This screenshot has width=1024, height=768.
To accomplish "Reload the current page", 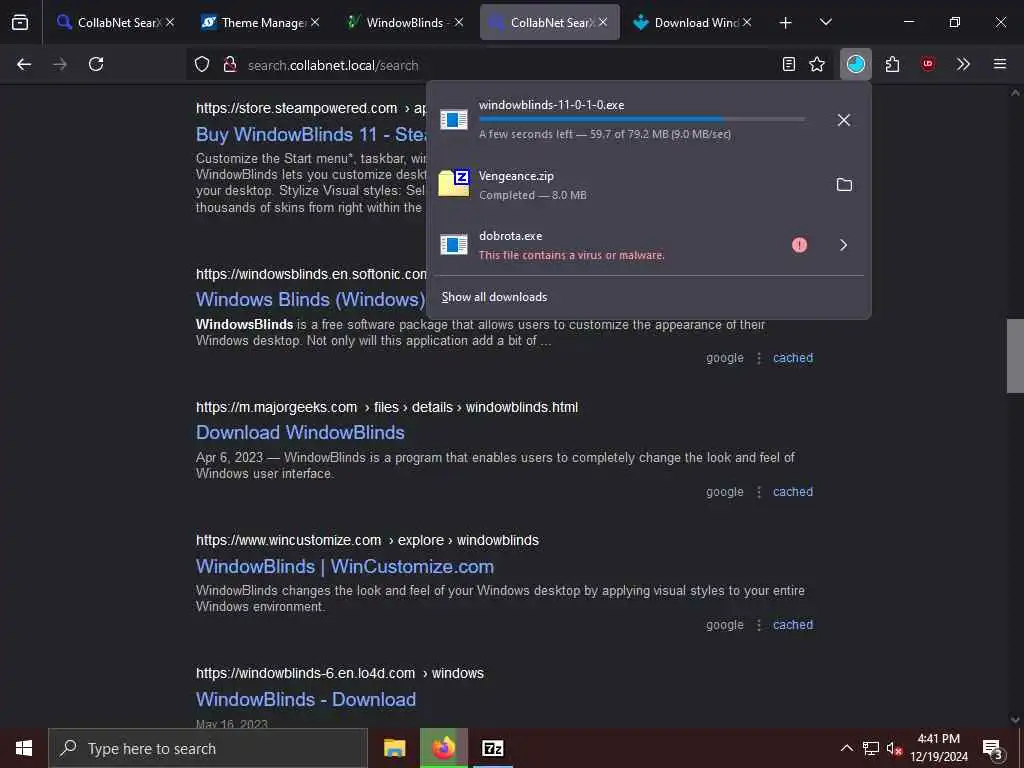I will (x=96, y=64).
